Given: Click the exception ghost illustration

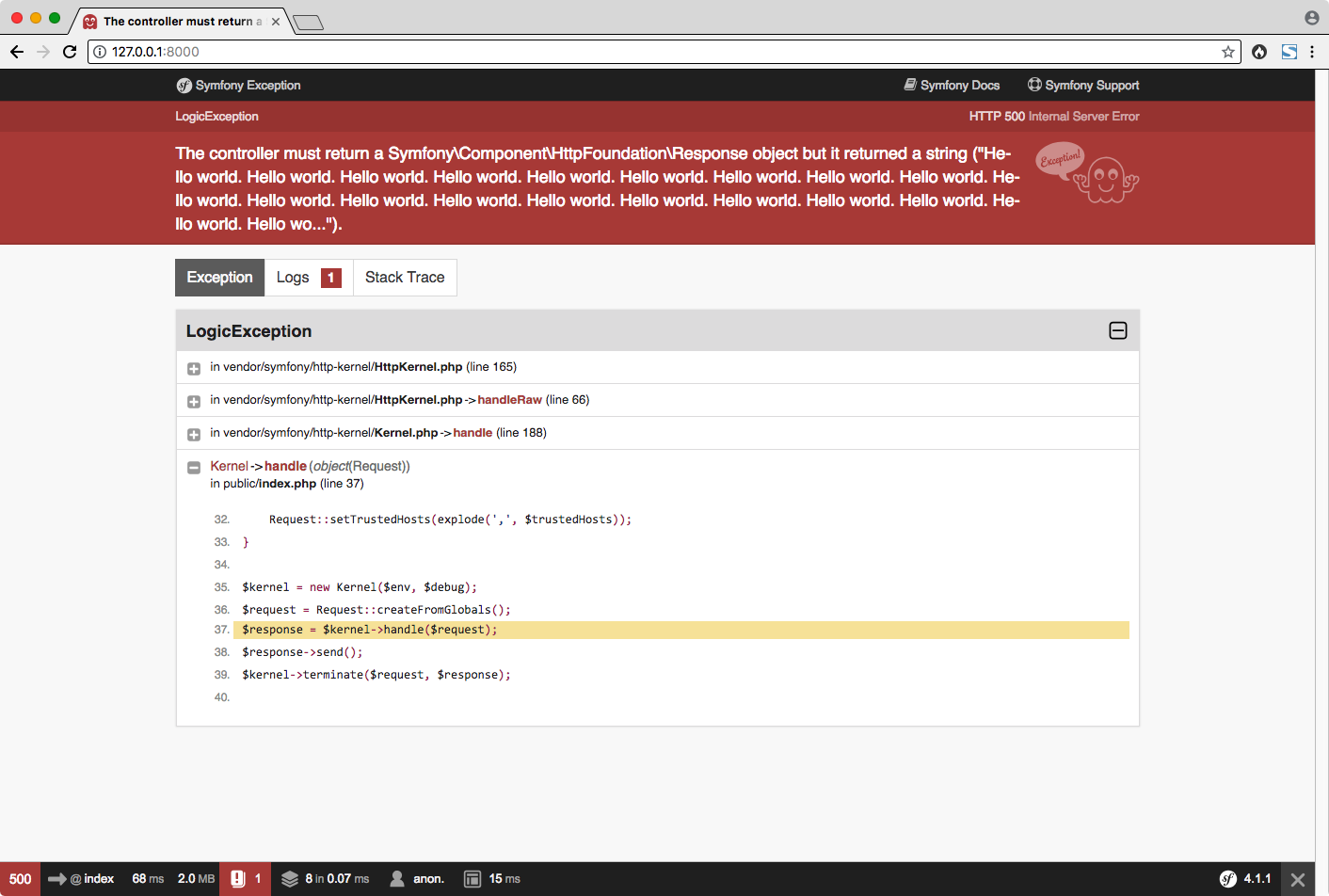Looking at the screenshot, I should (x=1088, y=172).
